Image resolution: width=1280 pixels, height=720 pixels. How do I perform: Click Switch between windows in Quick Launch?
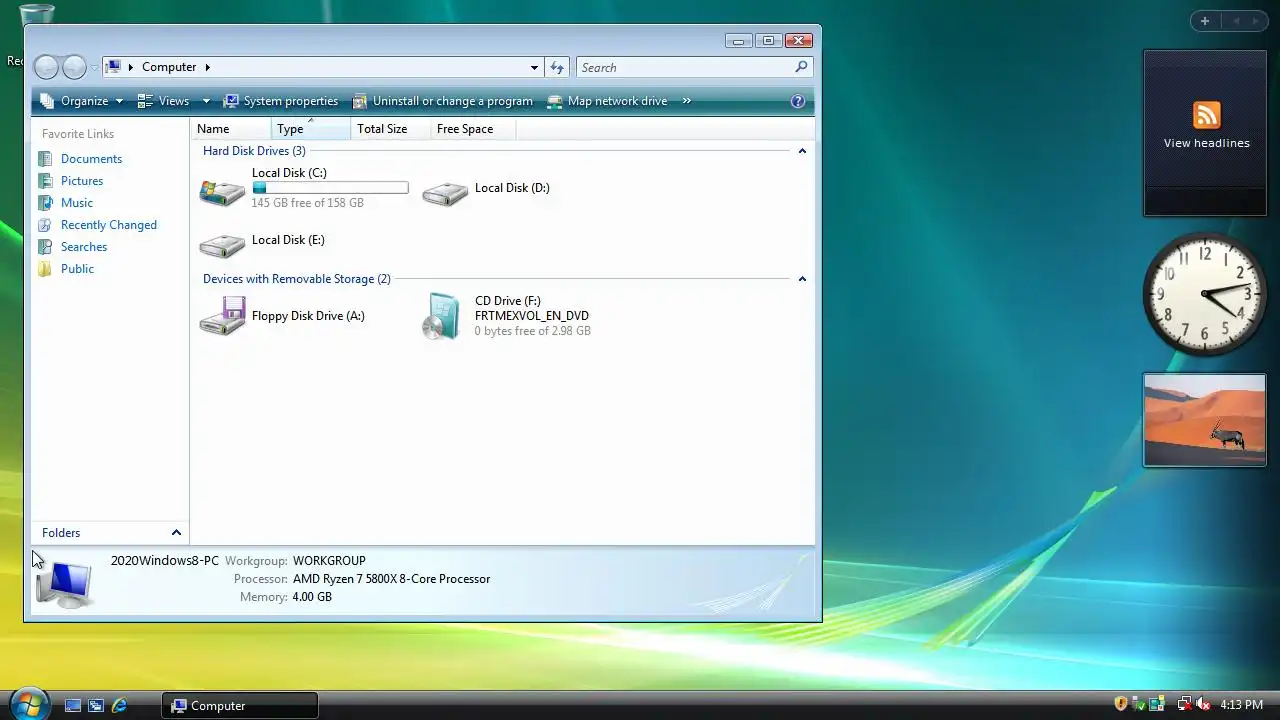[x=96, y=705]
